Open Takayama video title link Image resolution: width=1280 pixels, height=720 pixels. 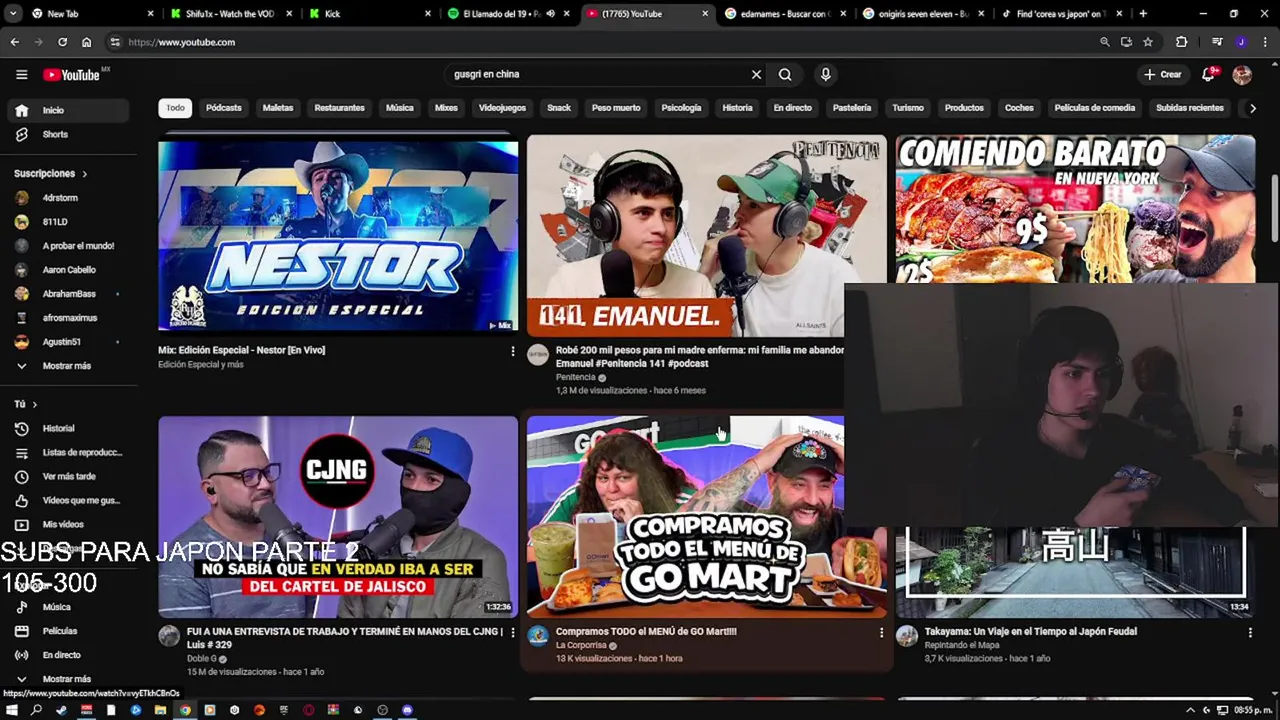(x=1030, y=632)
